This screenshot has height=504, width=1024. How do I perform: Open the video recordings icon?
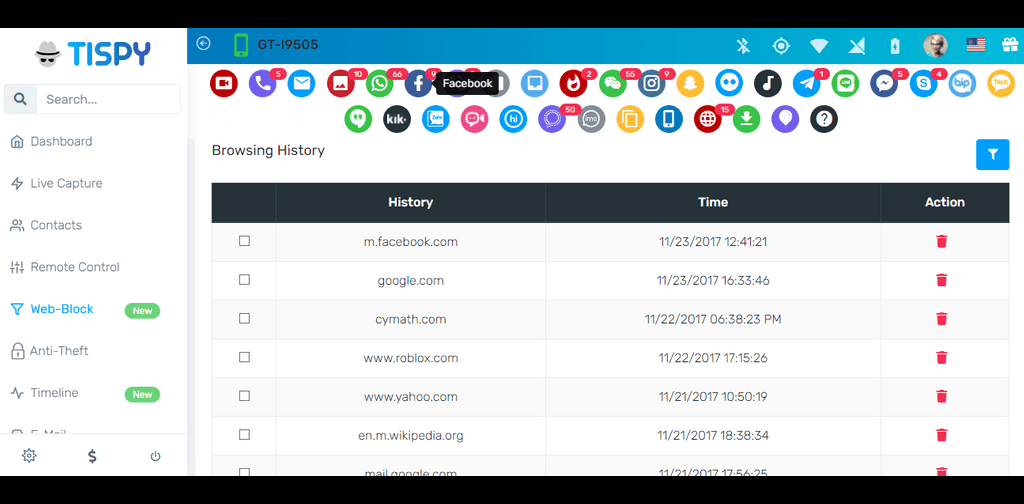[x=223, y=84]
